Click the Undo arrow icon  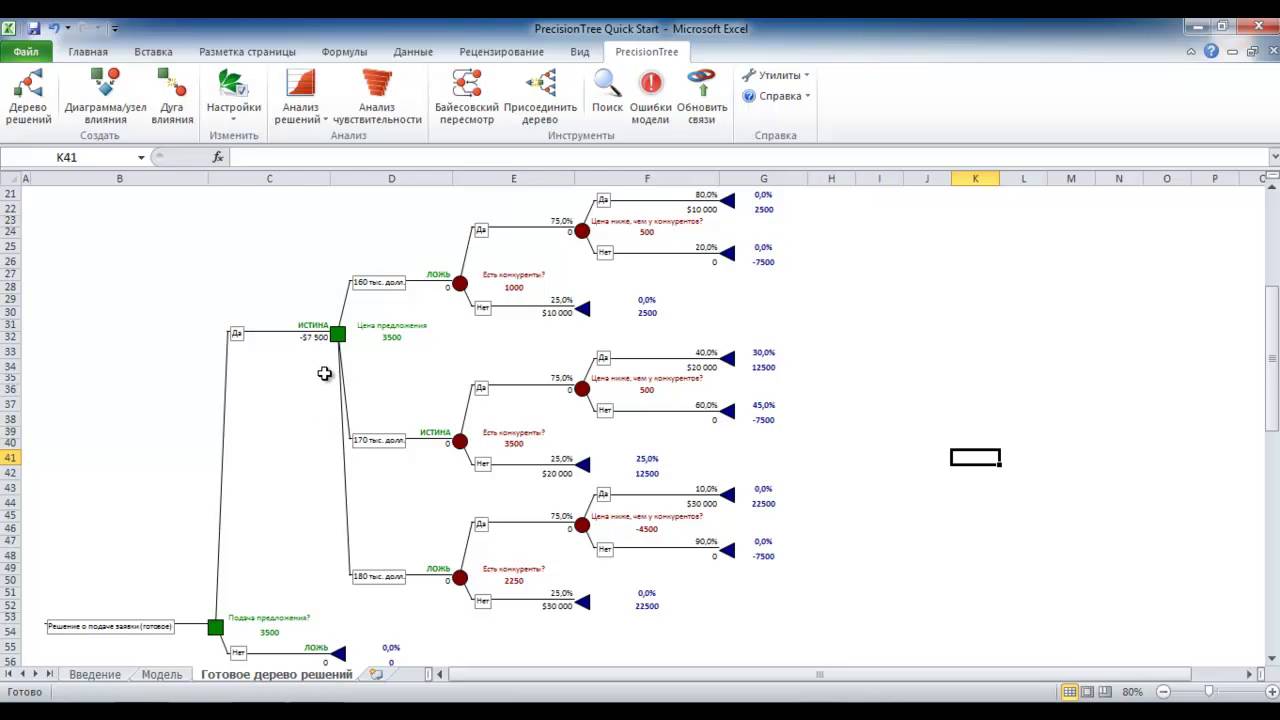pyautogui.click(x=54, y=29)
